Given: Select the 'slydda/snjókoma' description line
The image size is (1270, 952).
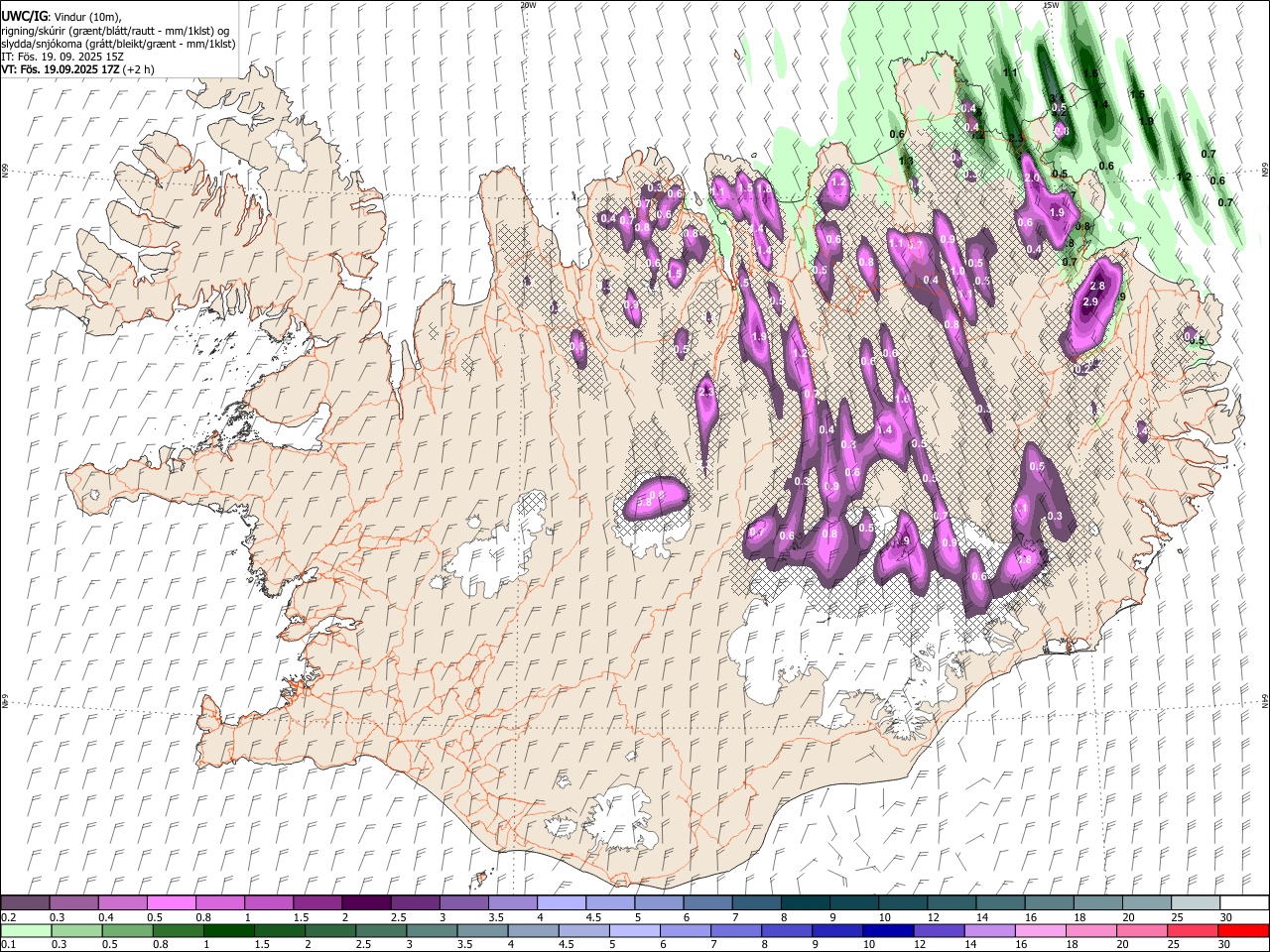Looking at the screenshot, I should (118, 45).
